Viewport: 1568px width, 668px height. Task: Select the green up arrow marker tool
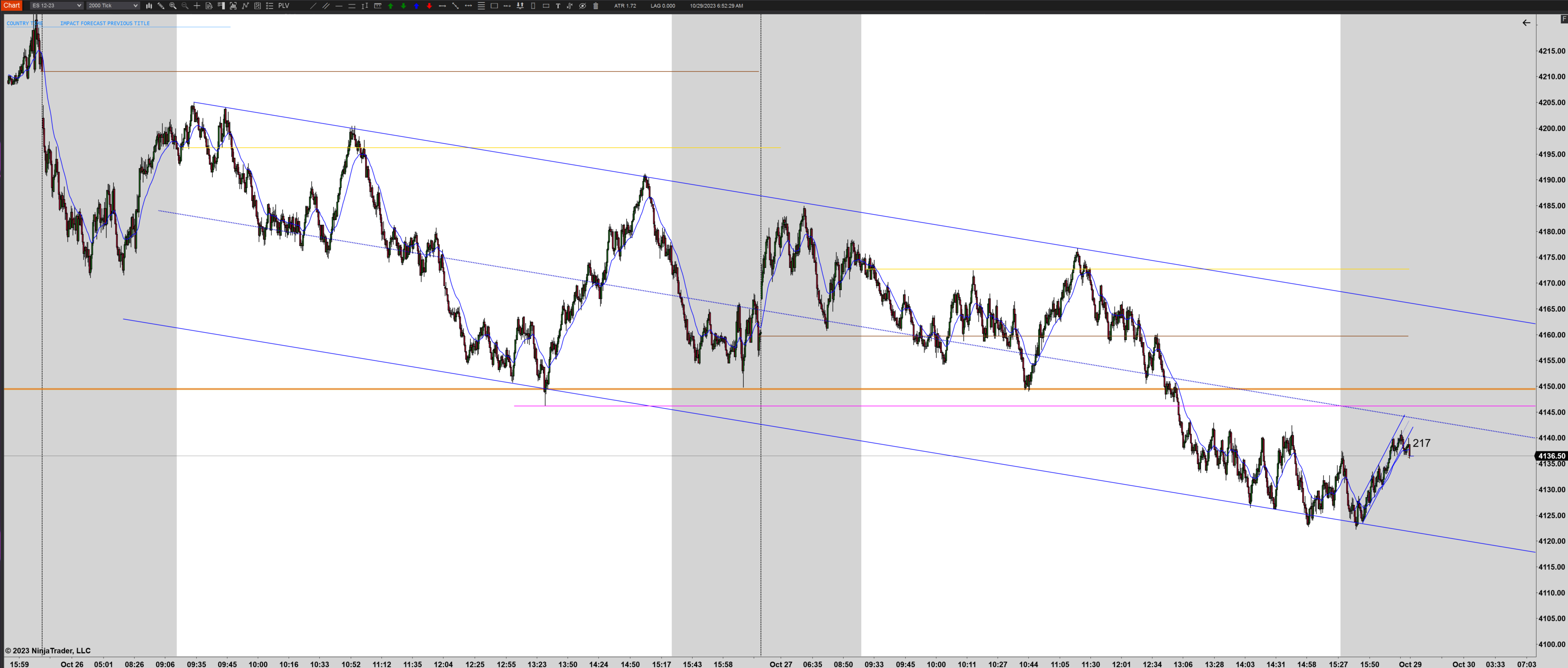pyautogui.click(x=390, y=6)
